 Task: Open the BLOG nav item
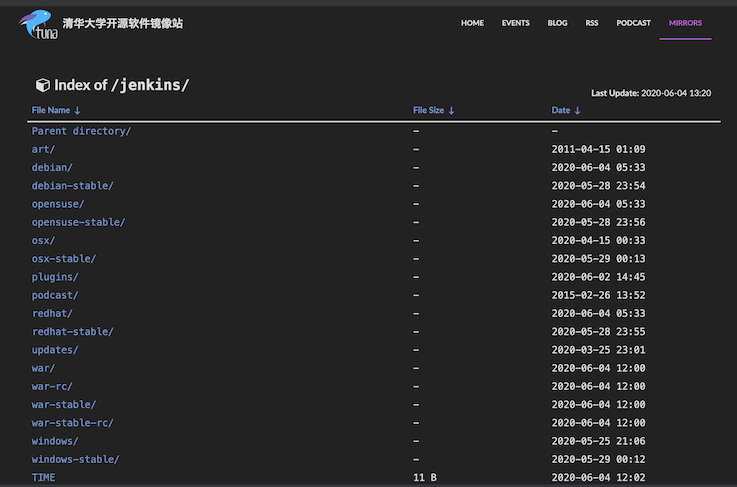[557, 23]
